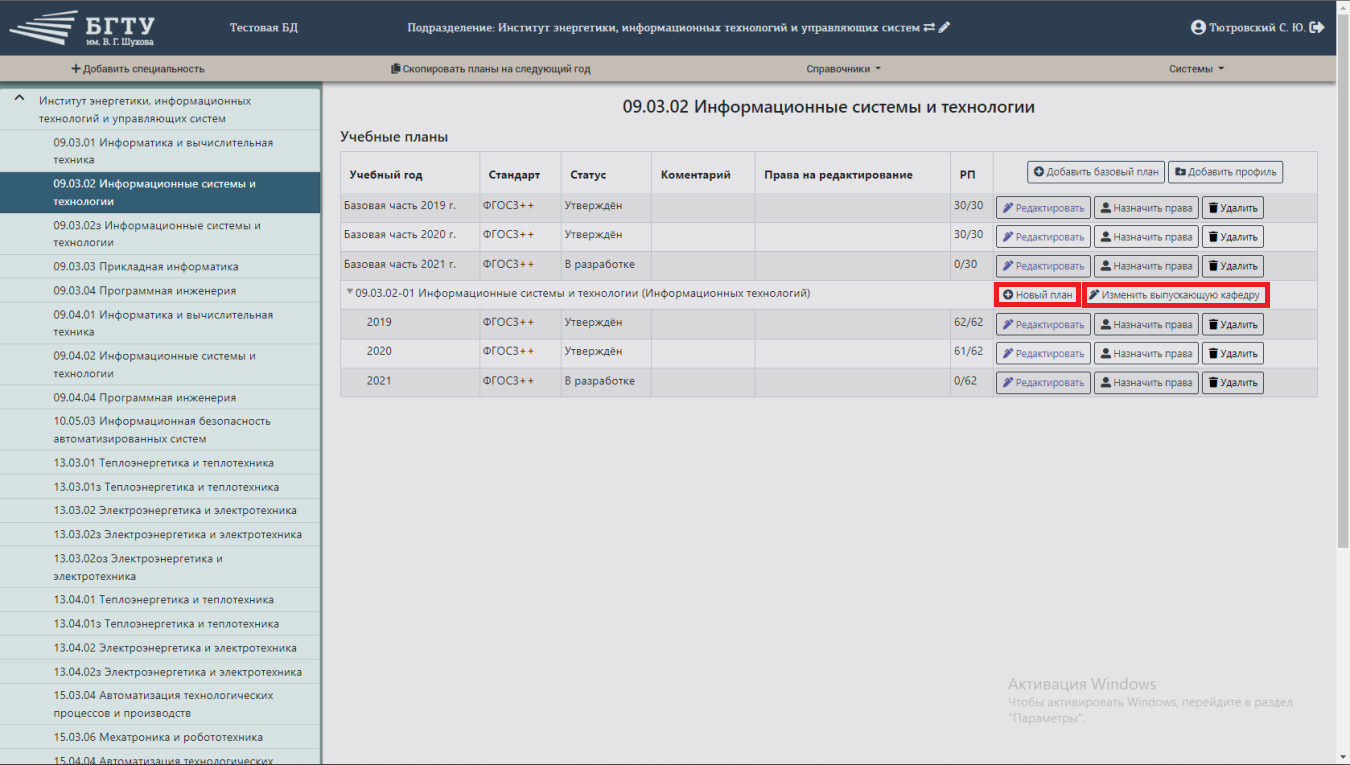The height and width of the screenshot is (765, 1350).
Task: Assign rights for Базовая часть 2020 г.
Action: tap(1146, 237)
